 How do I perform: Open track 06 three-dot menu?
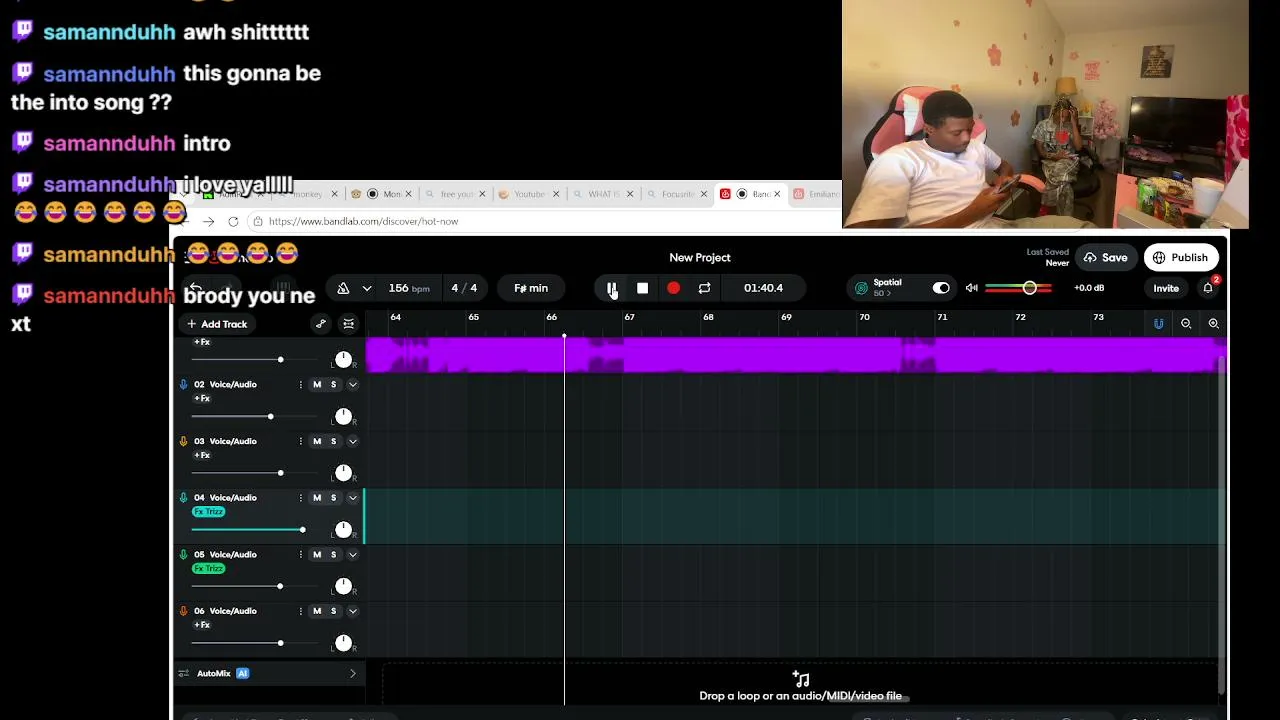tap(300, 611)
